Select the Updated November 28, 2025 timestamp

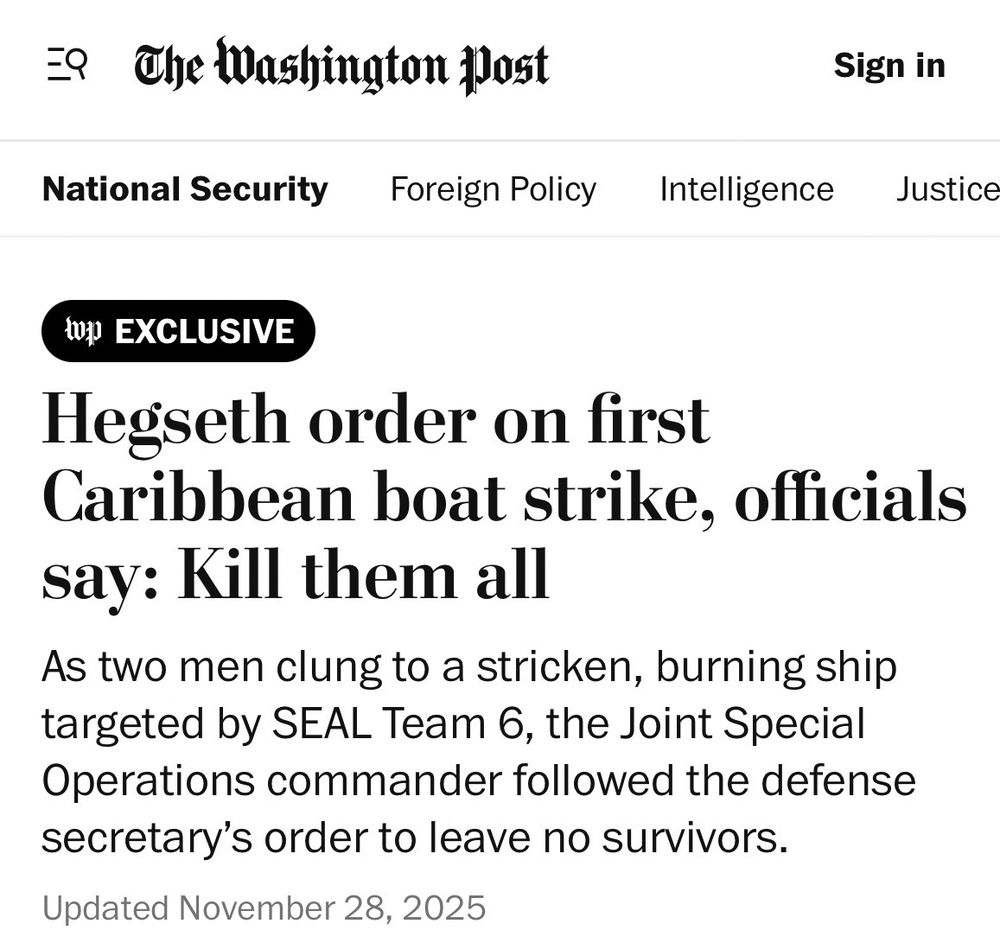[x=264, y=910]
